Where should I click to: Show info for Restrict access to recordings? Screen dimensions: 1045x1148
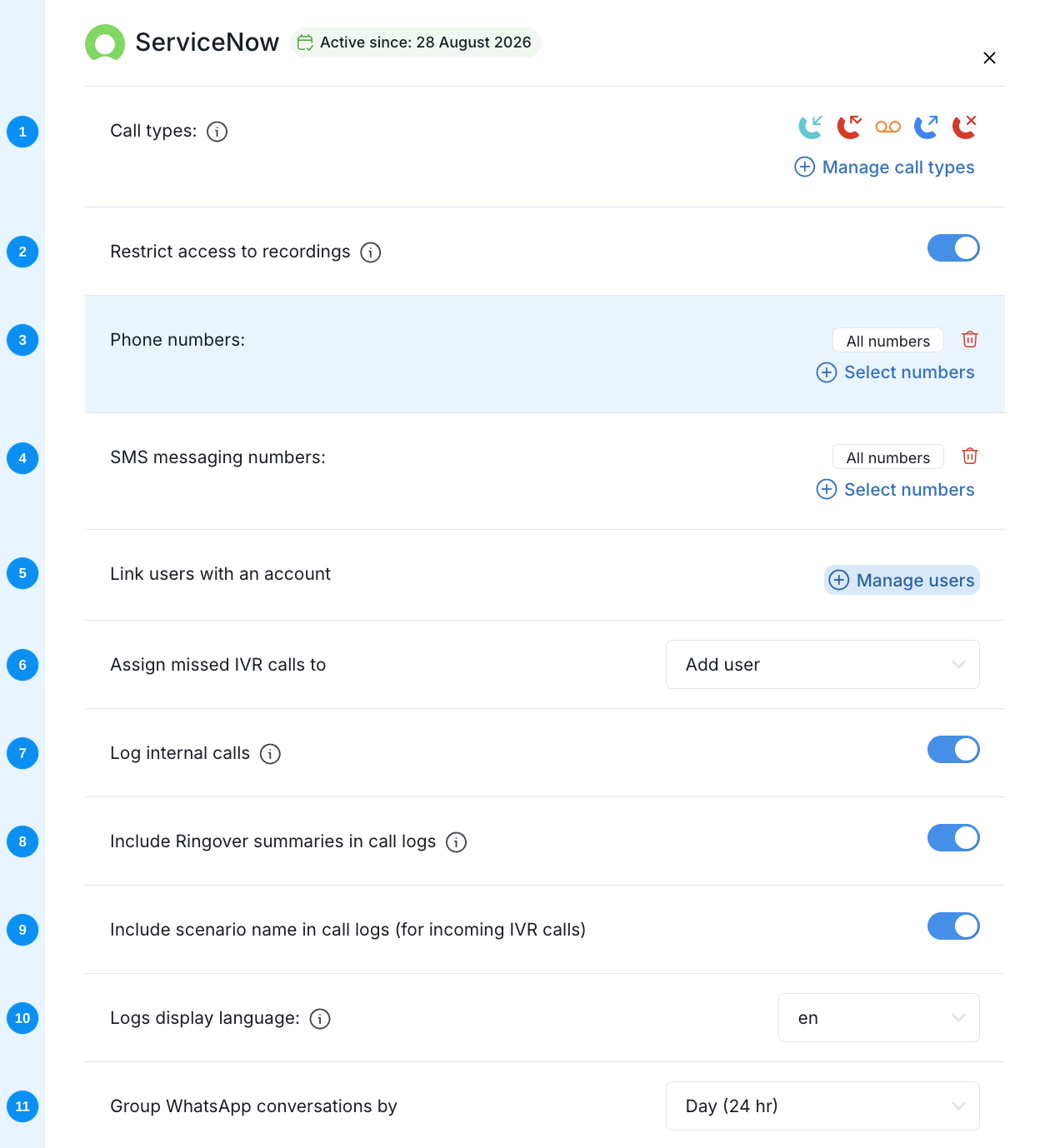click(x=371, y=252)
